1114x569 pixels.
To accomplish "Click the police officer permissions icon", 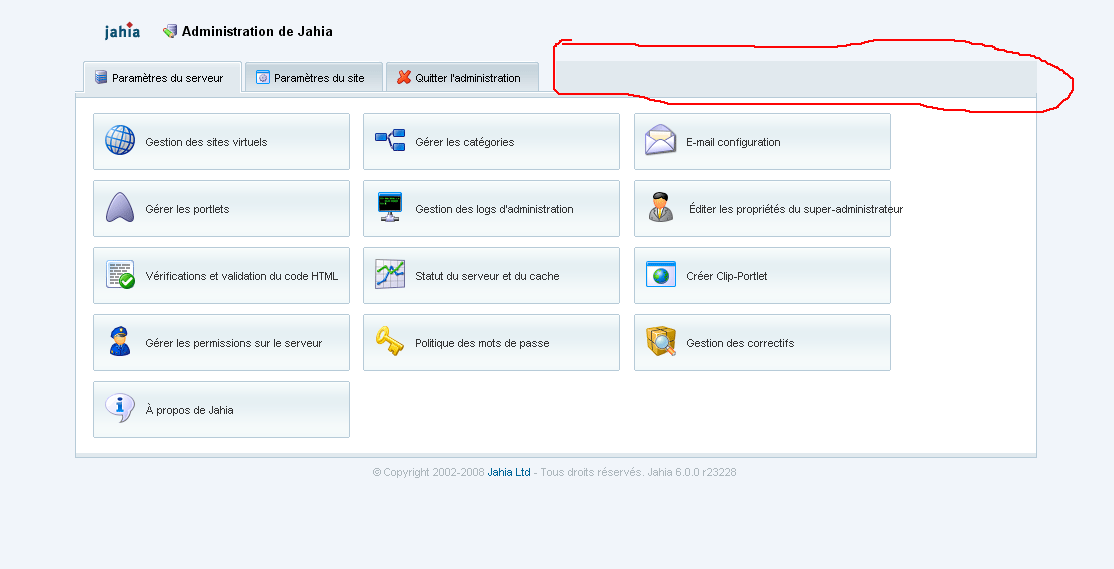I will (x=120, y=342).
